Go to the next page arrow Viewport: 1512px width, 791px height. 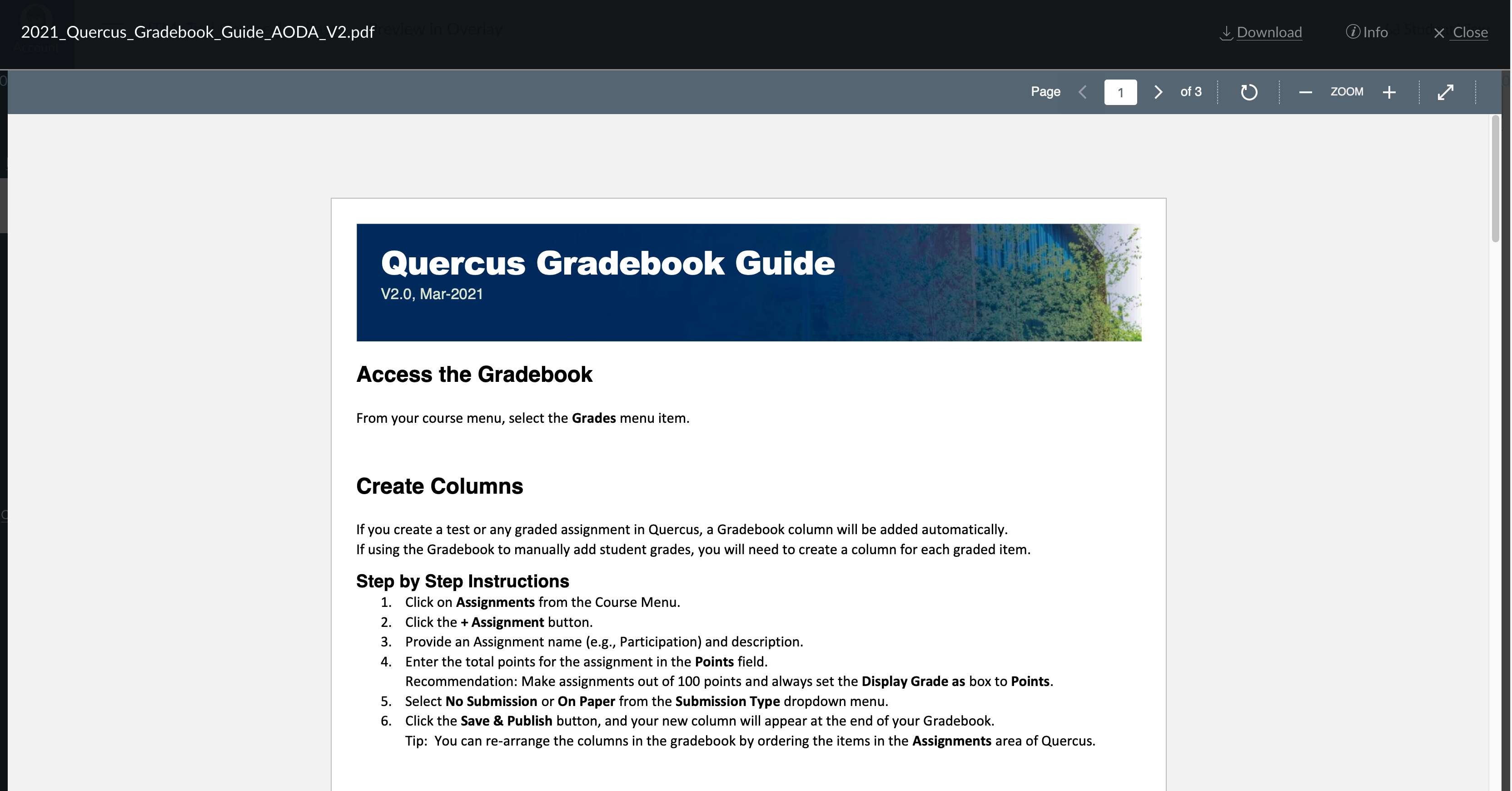coord(1158,92)
